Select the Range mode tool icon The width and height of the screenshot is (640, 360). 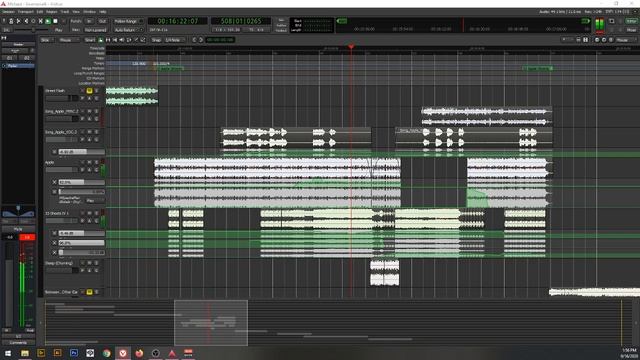click(108, 40)
